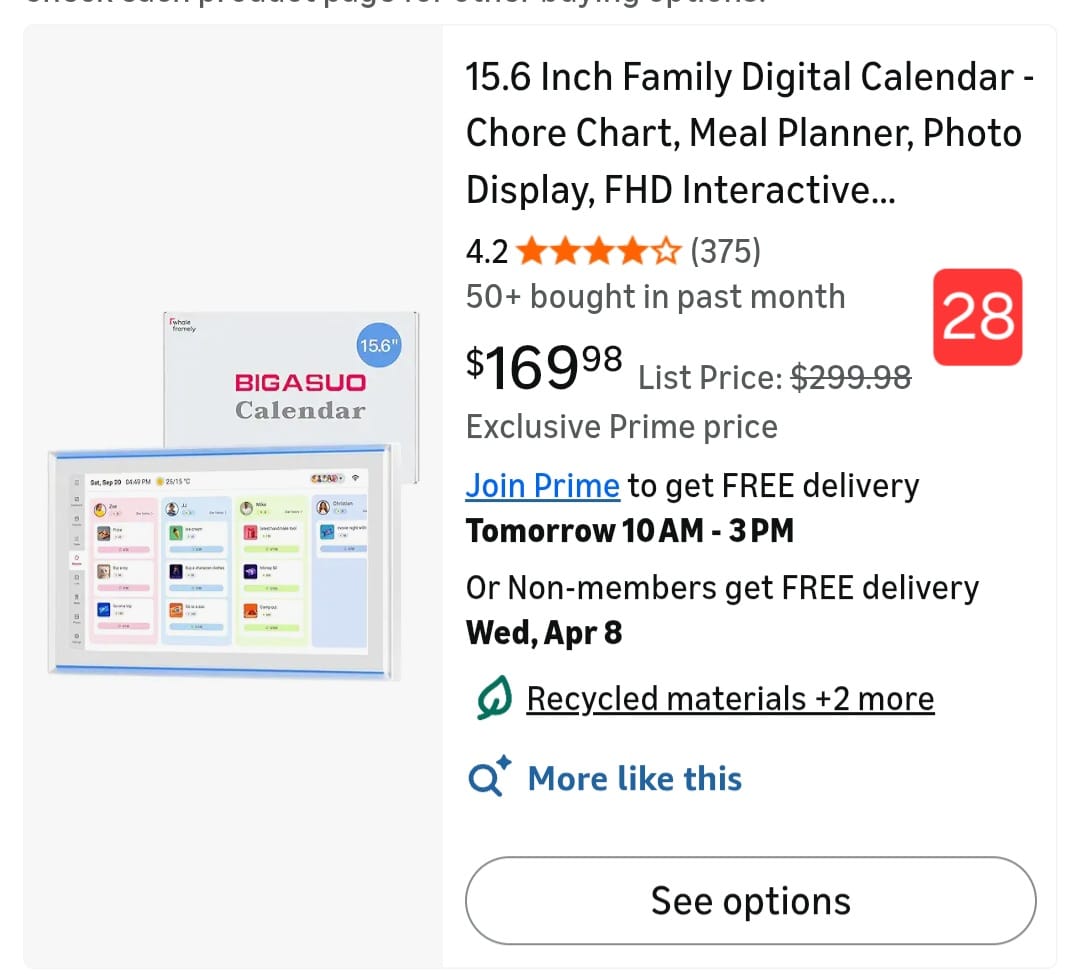Screen dimensions: 1080x974
Task: Click the sparkle magnifier search icon
Action: [x=490, y=778]
